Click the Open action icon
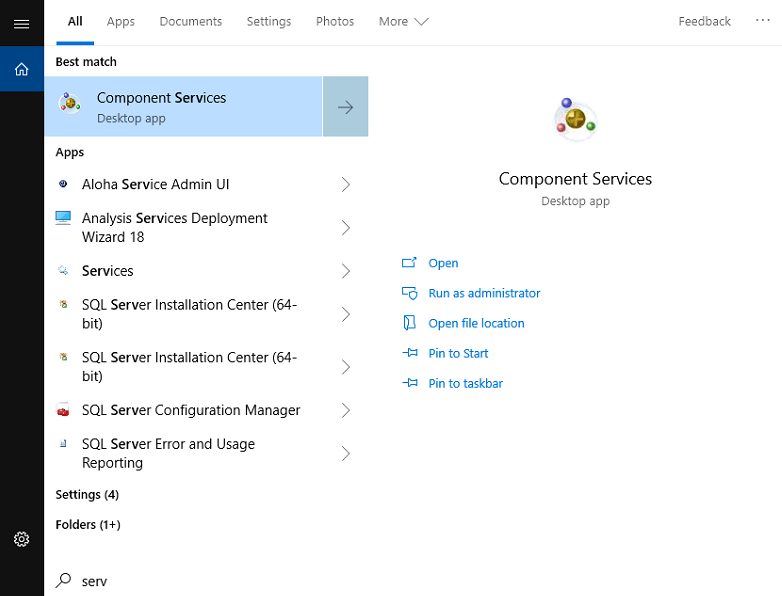 [x=409, y=262]
